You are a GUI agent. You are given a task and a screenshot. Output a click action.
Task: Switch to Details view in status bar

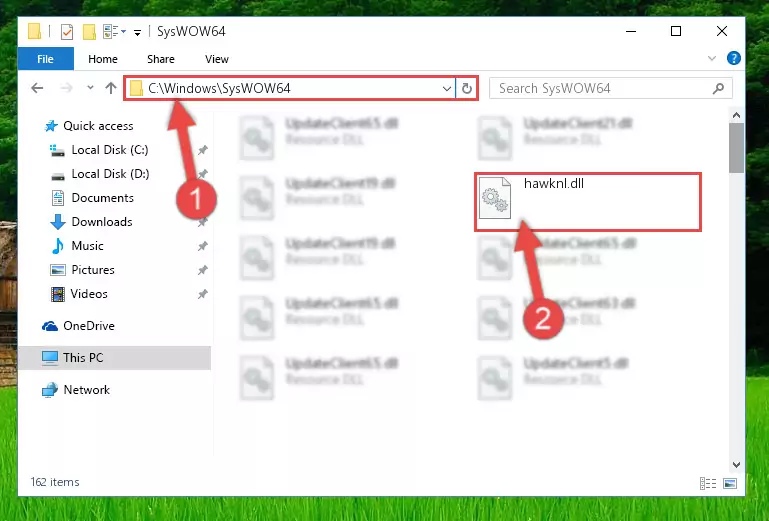pyautogui.click(x=708, y=483)
